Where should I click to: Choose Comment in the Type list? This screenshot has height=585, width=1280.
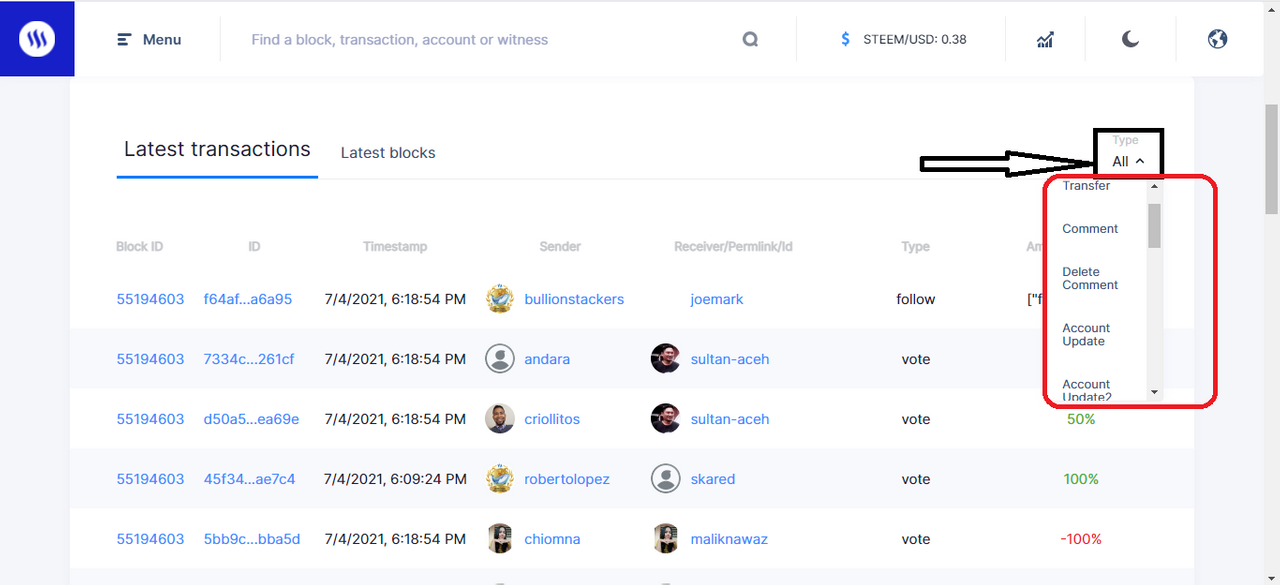[1090, 229]
